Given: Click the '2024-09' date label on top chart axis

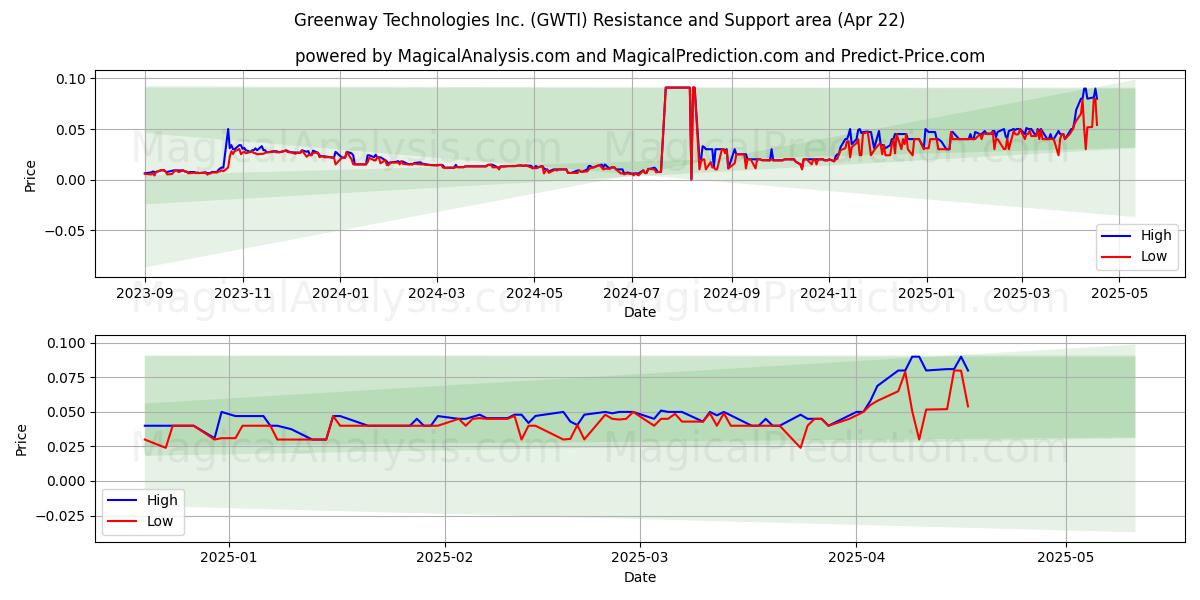Looking at the screenshot, I should pyautogui.click(x=731, y=294).
